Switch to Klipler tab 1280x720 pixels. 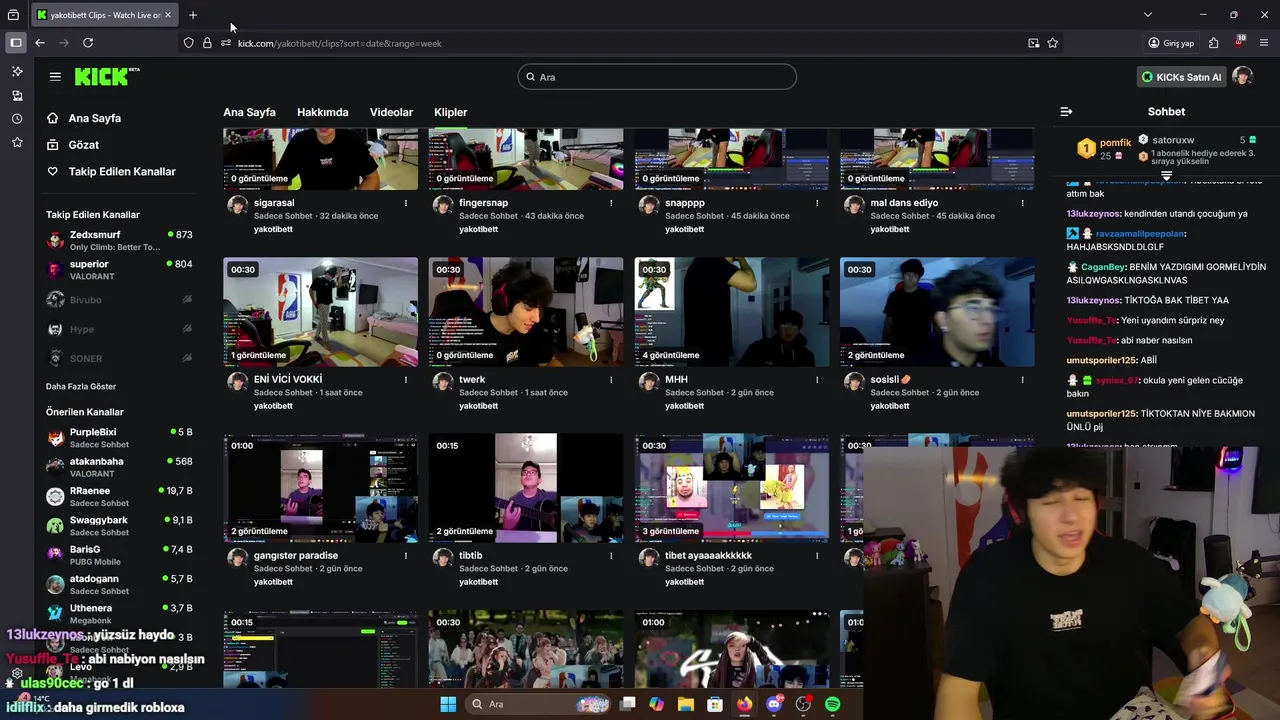[450, 112]
